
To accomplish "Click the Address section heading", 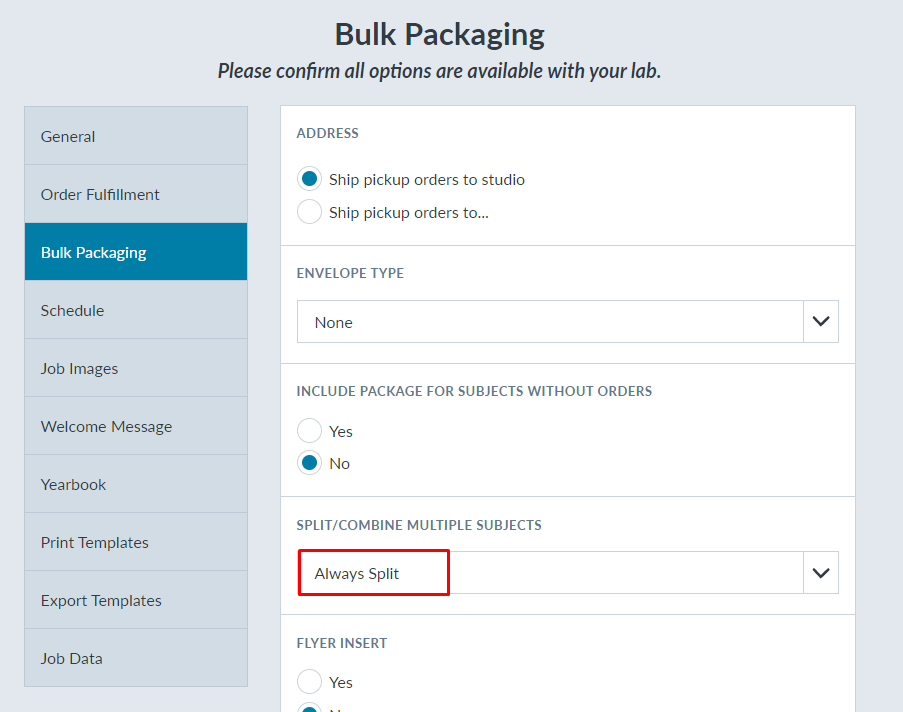I will click(x=327, y=133).
